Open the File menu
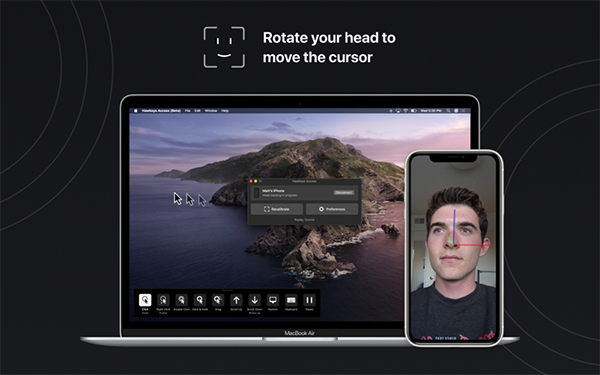 coord(188,111)
